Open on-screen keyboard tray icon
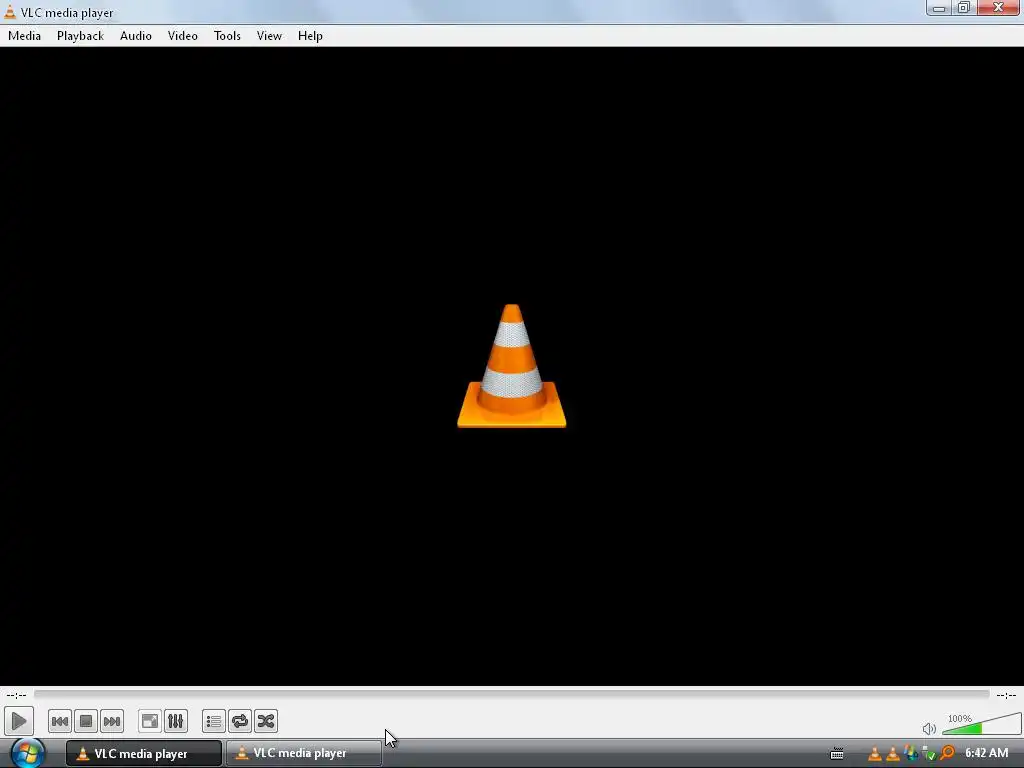The image size is (1024, 768). click(837, 754)
